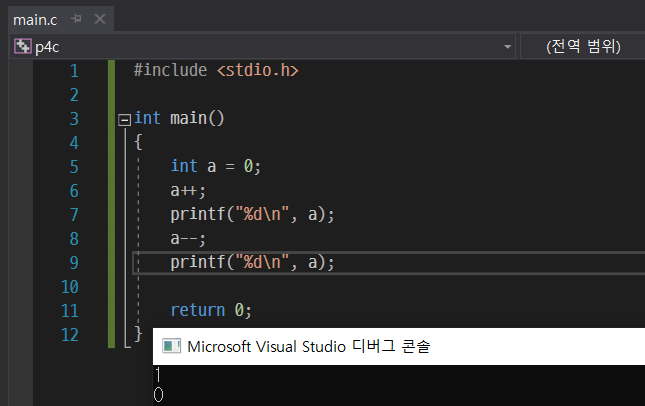Click the opening brace on line 4
Screen dimensions: 645x406
click(138, 142)
